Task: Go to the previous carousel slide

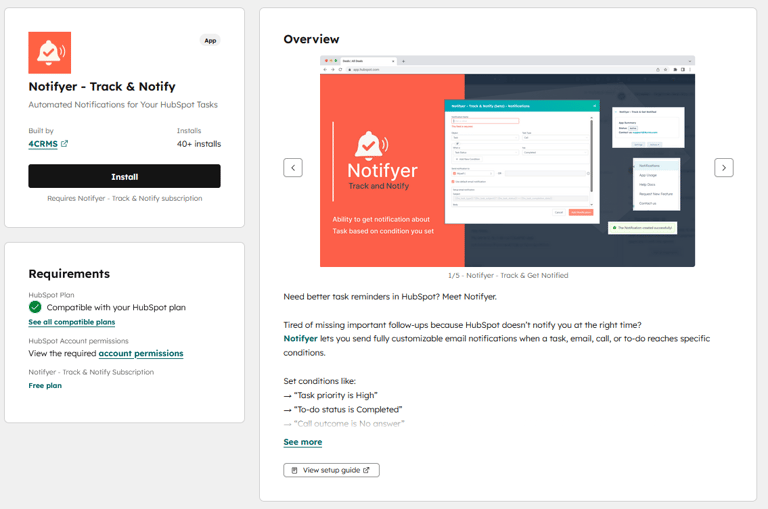Action: (293, 168)
